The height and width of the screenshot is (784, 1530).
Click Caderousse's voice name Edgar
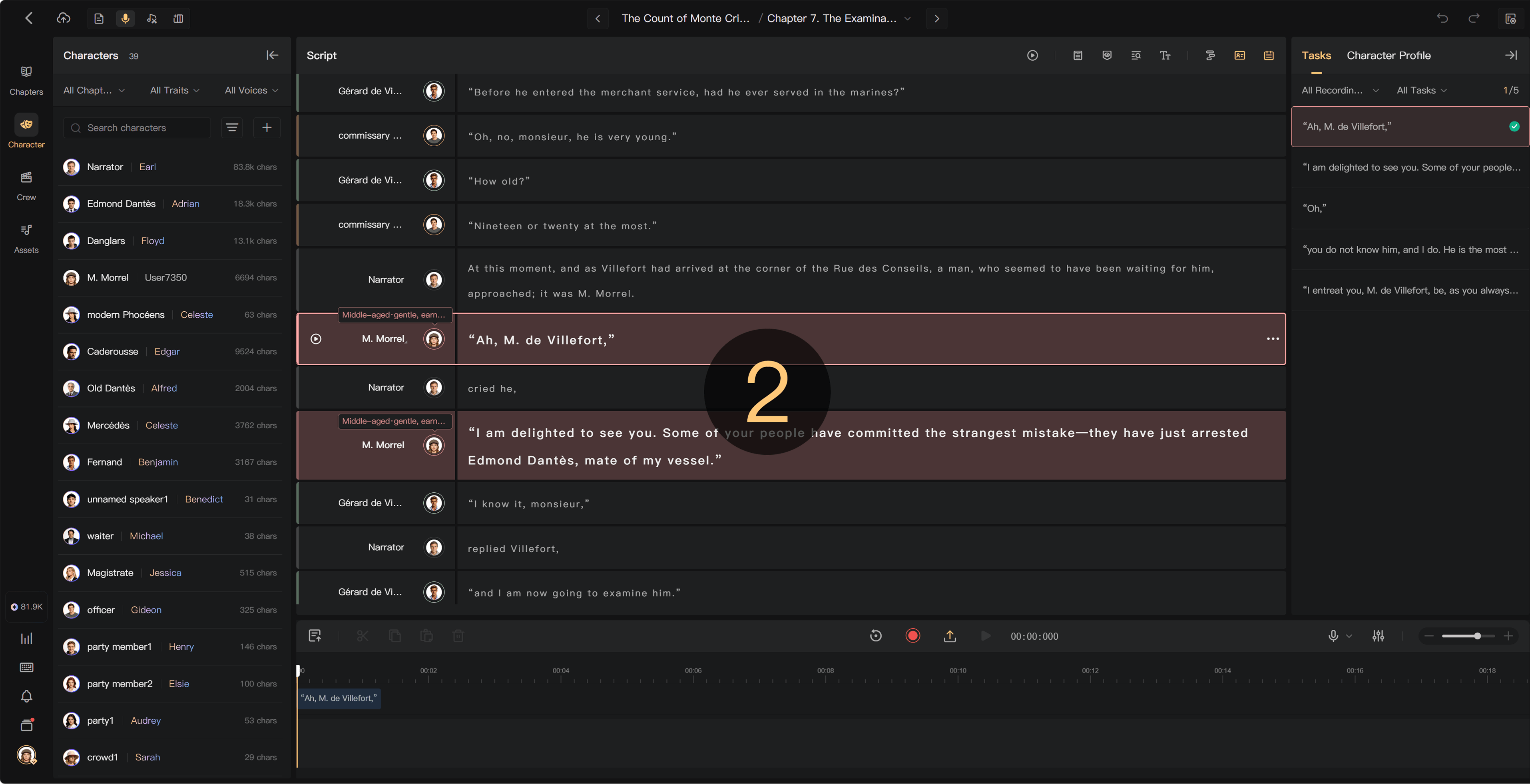pyautogui.click(x=167, y=352)
